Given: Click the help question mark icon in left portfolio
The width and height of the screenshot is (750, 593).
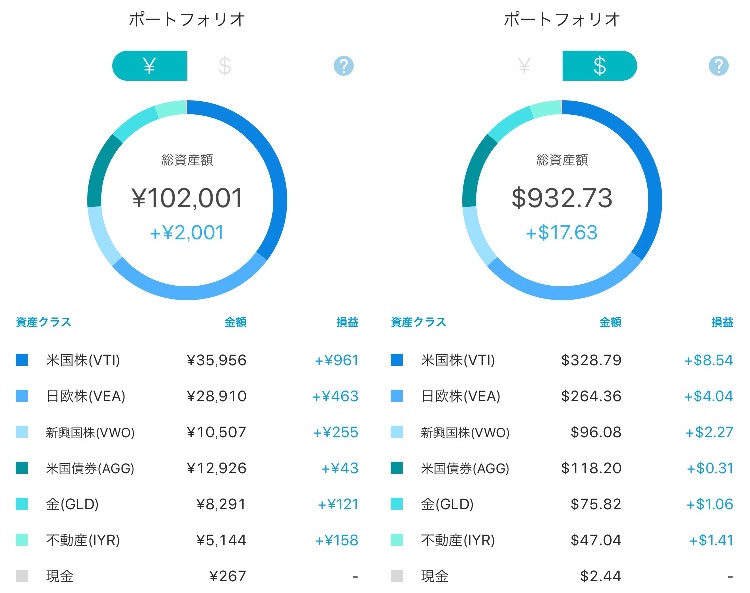Looking at the screenshot, I should [343, 66].
